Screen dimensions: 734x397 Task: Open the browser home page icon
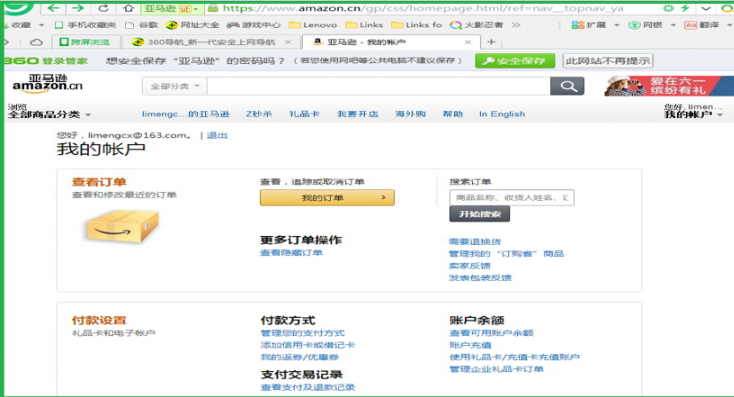click(x=128, y=8)
